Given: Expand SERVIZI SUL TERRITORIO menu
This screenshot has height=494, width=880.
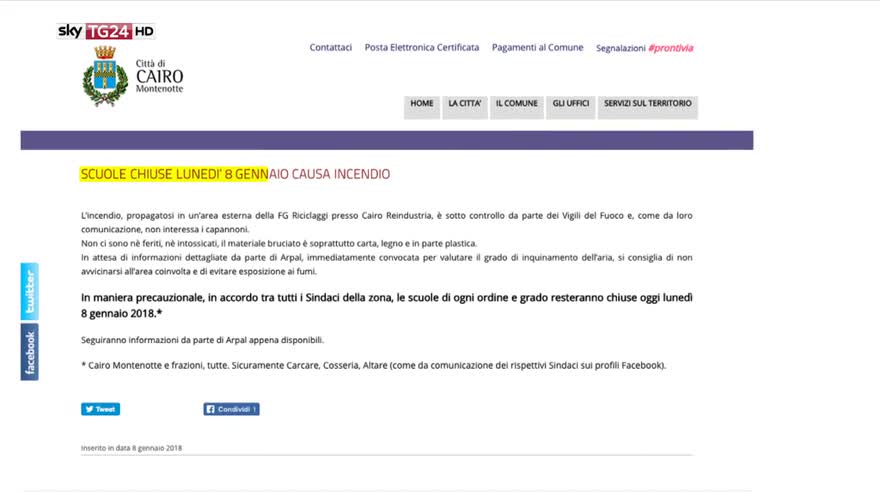Looking at the screenshot, I should coord(647,104).
